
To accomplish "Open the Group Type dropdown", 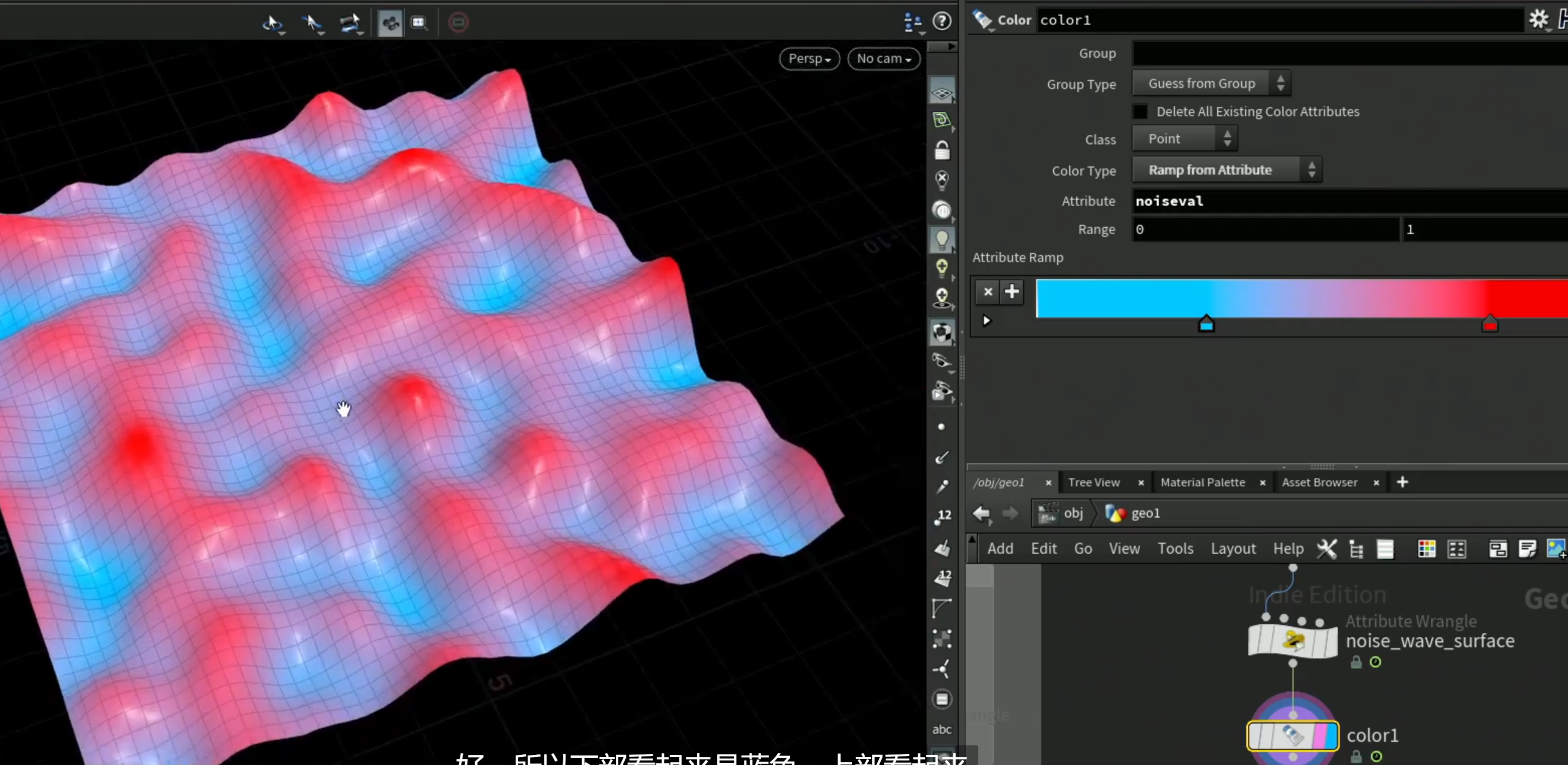I will [1211, 83].
